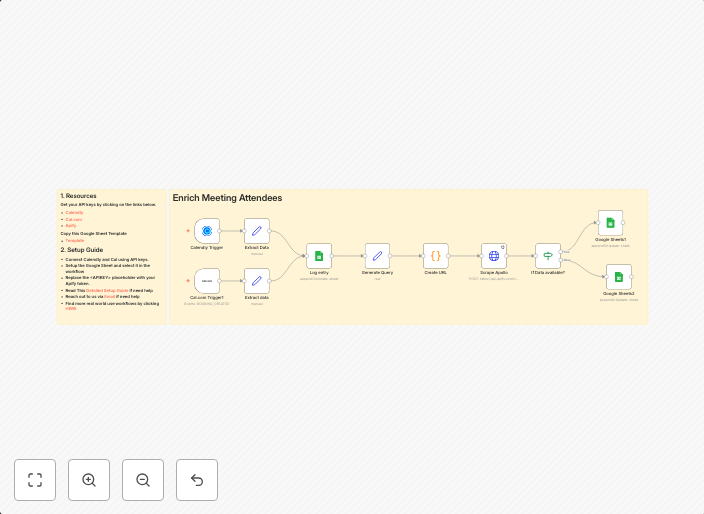The image size is (704, 514).
Task: Open the If Data available? node
Action: (x=548, y=256)
